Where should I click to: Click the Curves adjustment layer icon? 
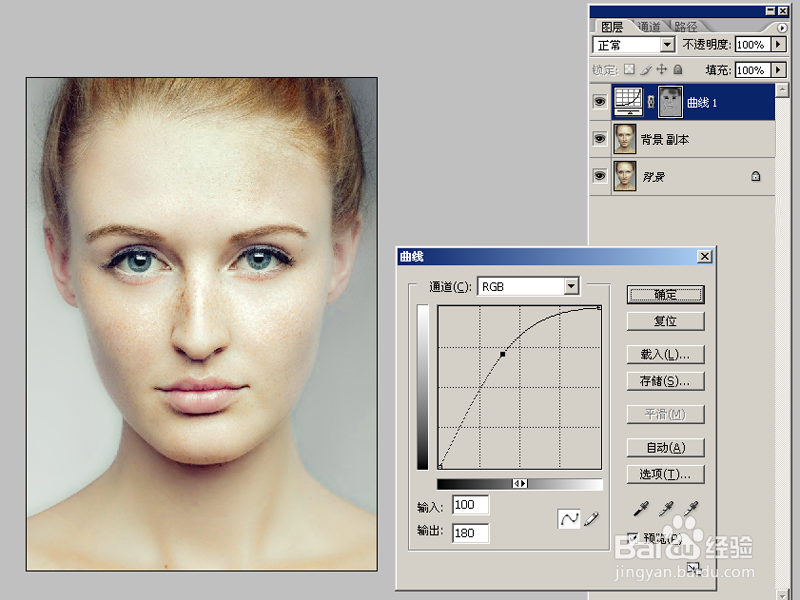pyautogui.click(x=628, y=102)
